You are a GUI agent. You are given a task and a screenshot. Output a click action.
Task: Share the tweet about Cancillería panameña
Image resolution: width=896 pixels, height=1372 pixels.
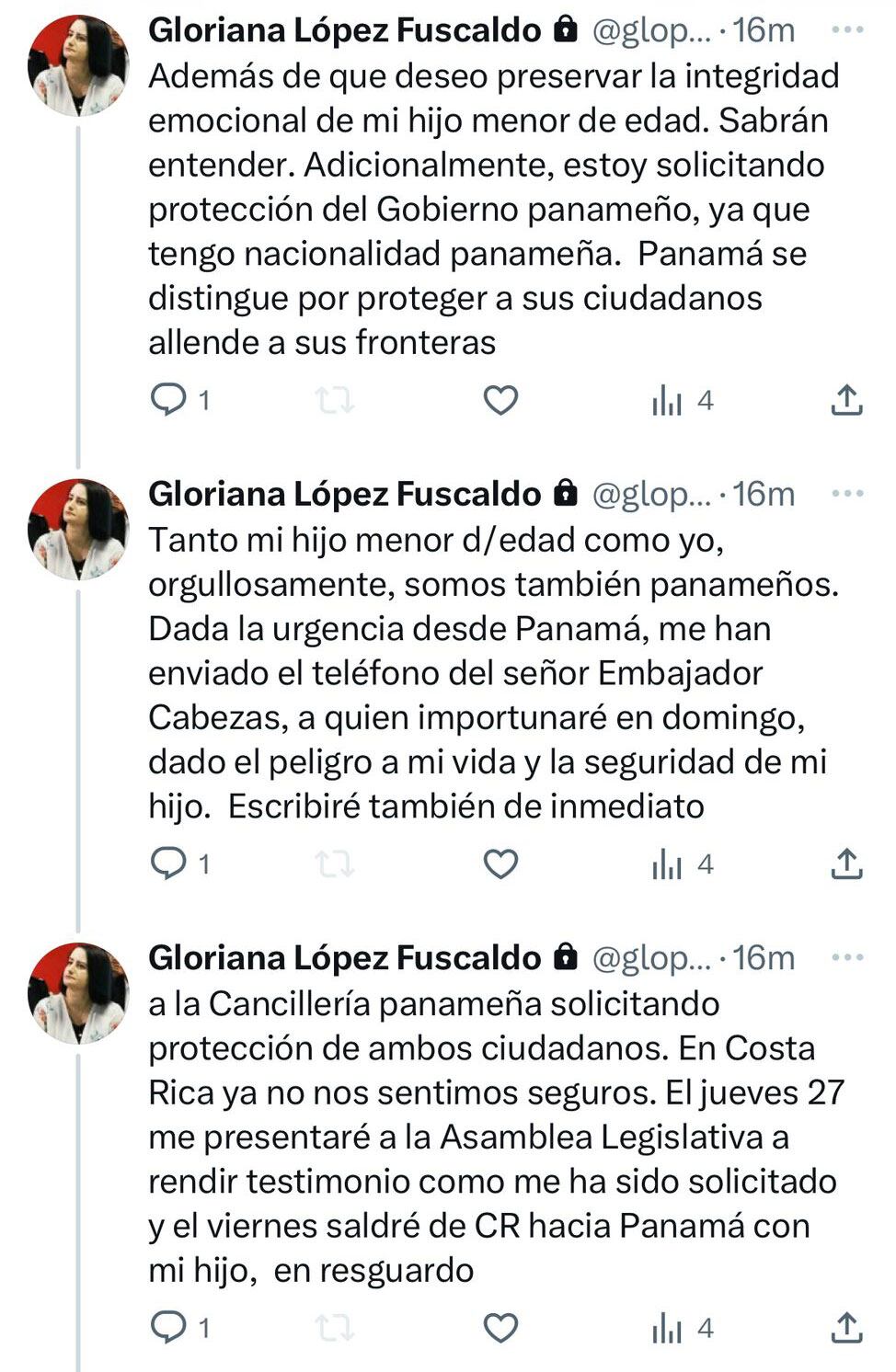pos(846,1328)
